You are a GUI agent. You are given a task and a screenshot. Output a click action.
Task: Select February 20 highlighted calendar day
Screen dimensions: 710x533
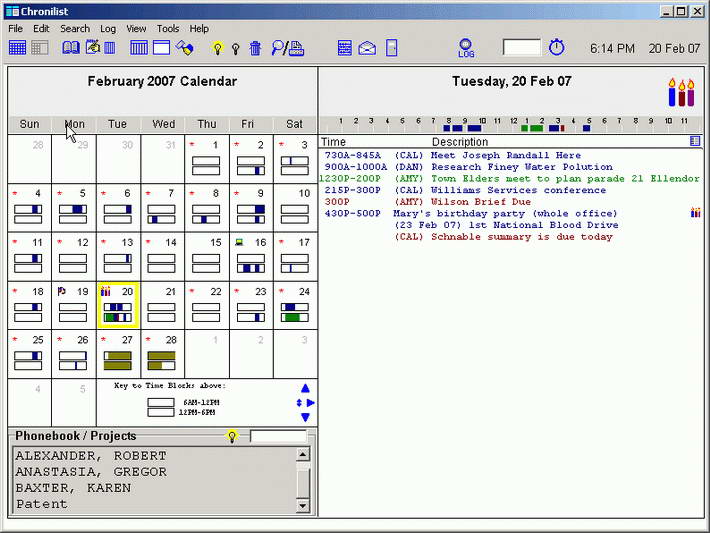click(x=118, y=305)
